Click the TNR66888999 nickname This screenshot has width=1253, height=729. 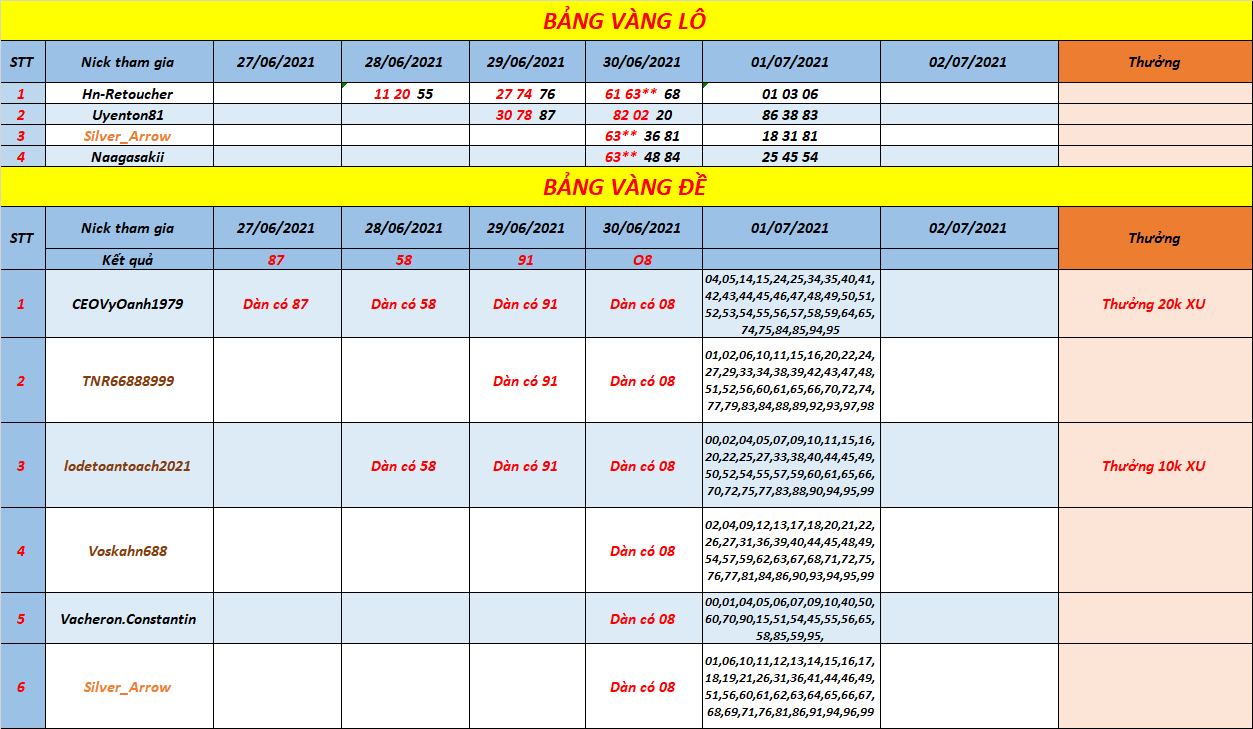pos(128,381)
